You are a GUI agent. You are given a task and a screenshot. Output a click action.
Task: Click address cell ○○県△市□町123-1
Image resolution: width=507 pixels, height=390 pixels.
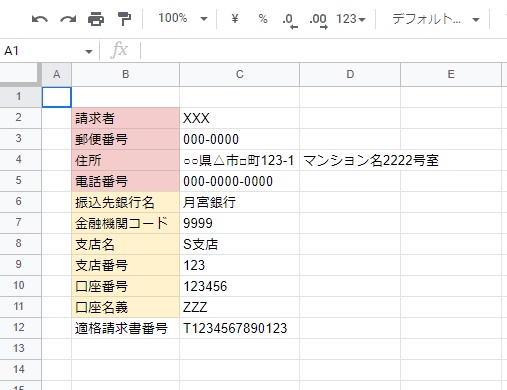click(x=239, y=160)
